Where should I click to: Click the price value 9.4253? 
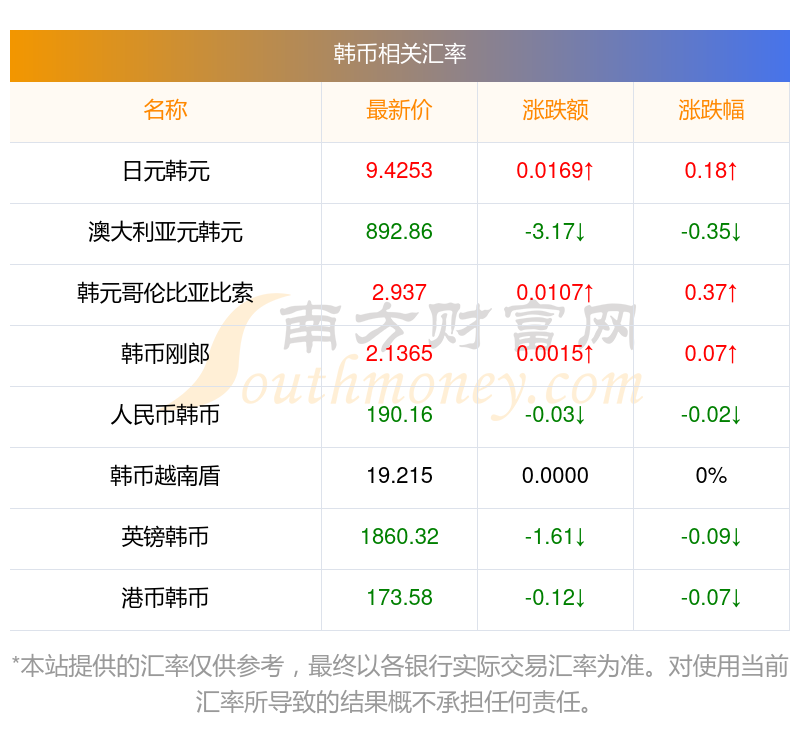[x=399, y=171]
